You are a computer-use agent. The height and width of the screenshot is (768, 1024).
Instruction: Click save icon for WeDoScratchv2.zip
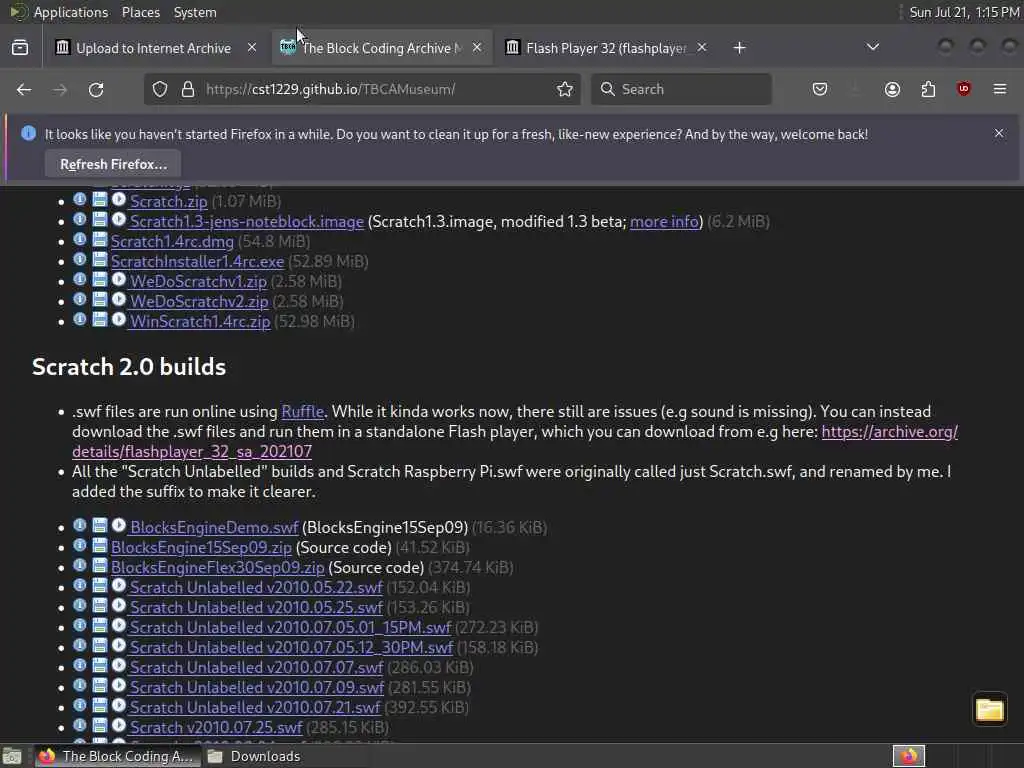tap(99, 300)
